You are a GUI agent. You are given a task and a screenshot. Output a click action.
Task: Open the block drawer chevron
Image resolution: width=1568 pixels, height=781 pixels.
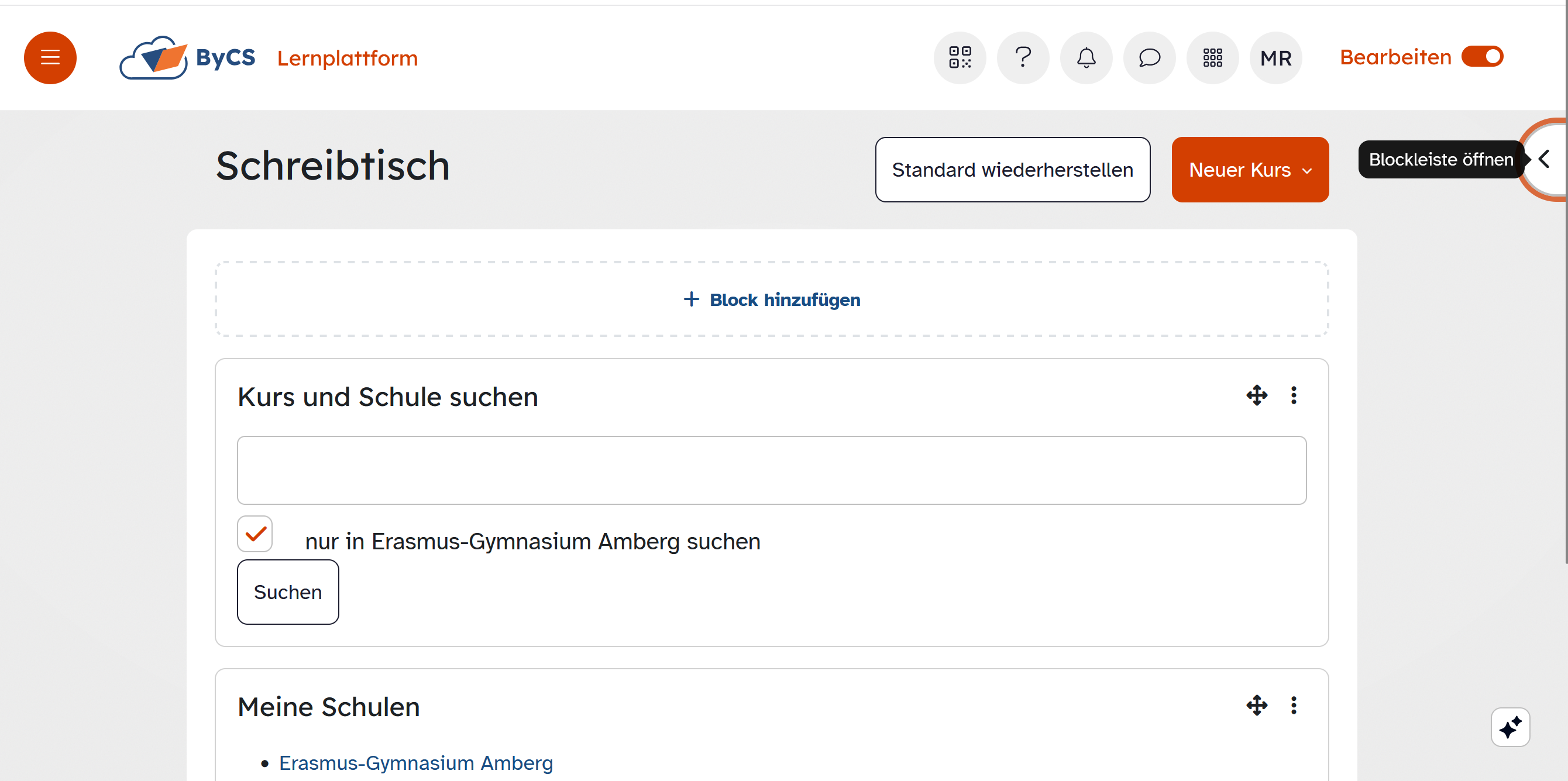tap(1544, 160)
